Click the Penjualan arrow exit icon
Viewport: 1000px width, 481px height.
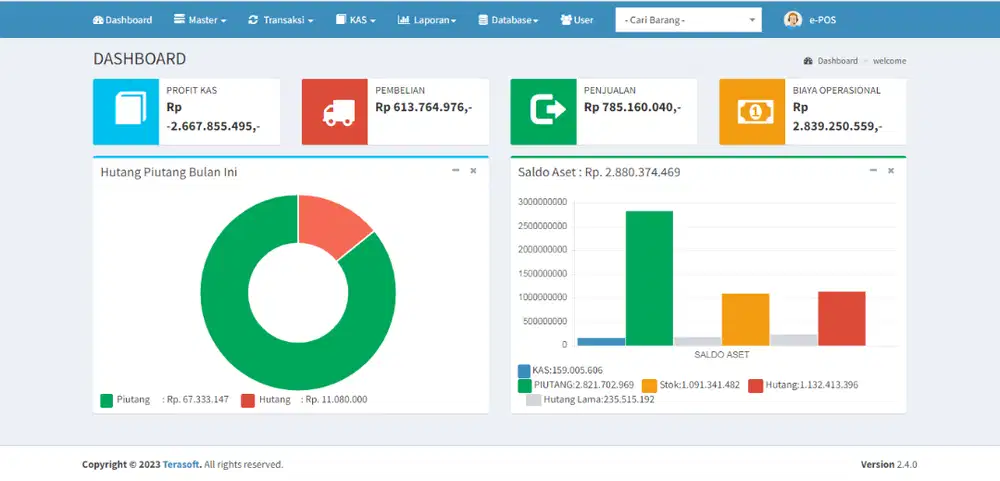pyautogui.click(x=543, y=112)
